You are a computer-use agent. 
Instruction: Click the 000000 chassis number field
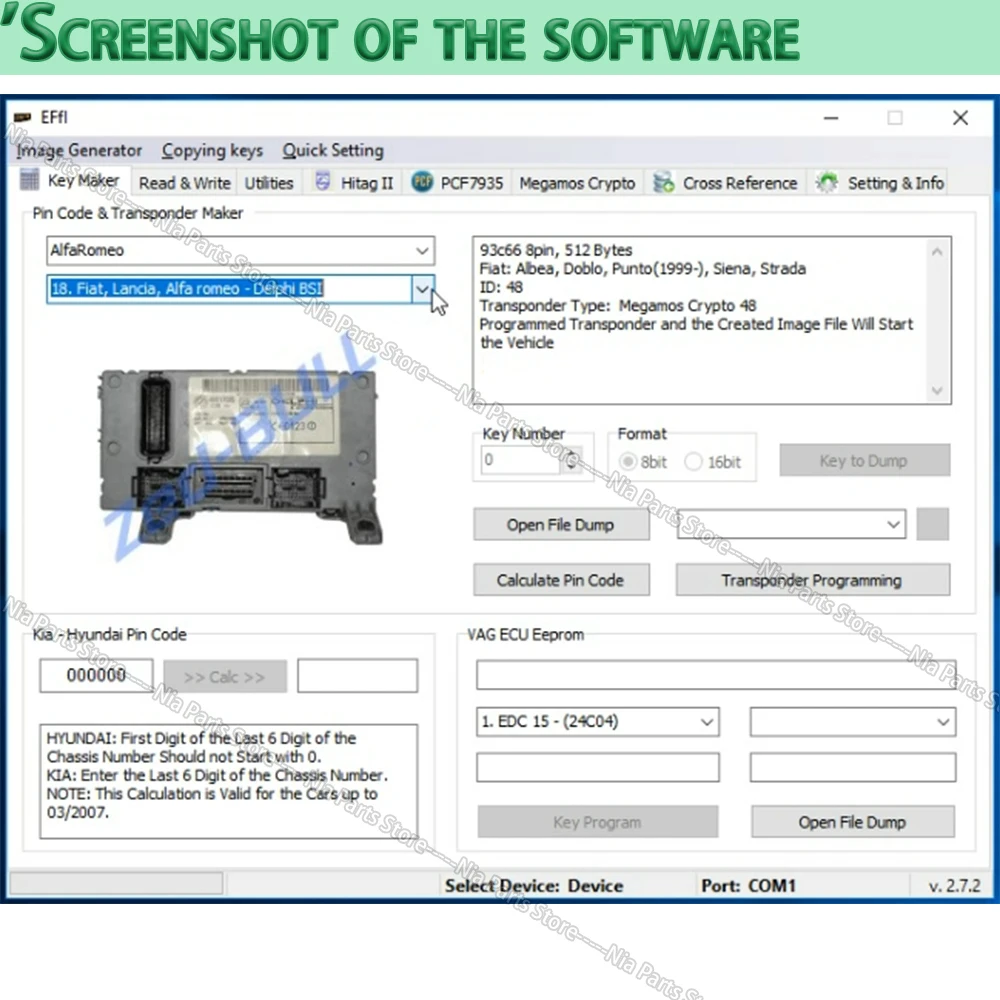pos(96,675)
